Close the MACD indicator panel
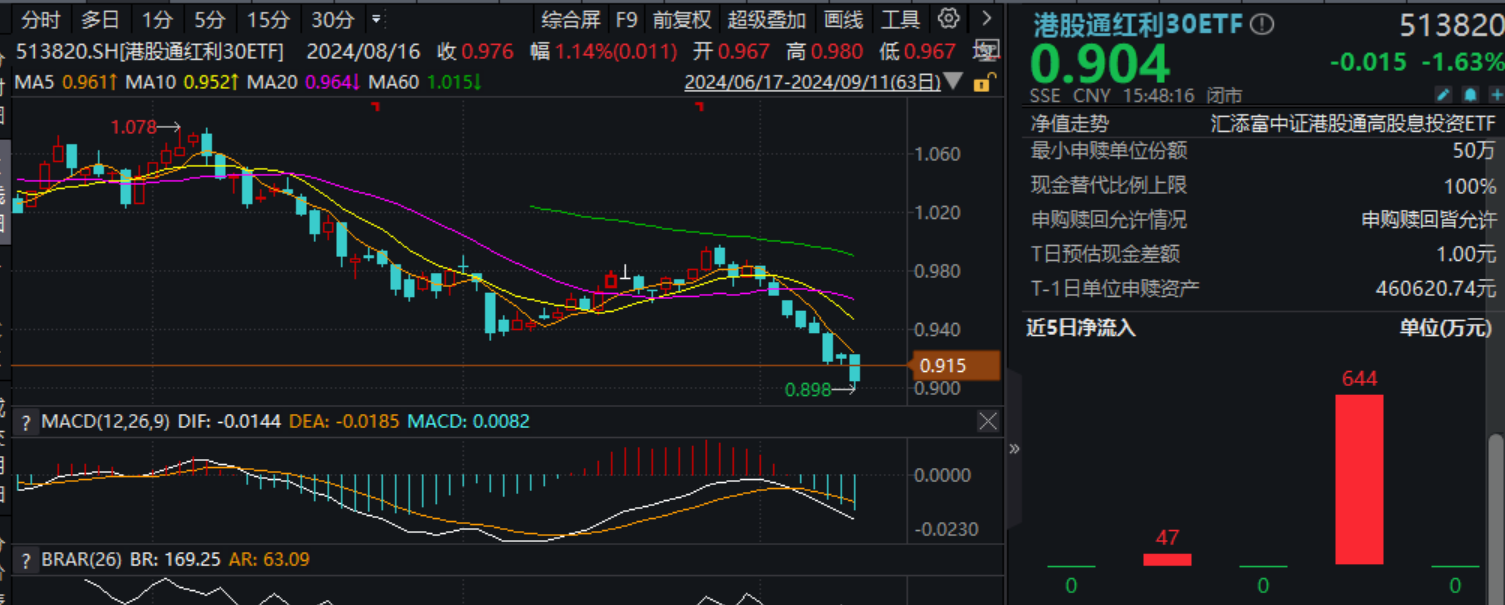1505x605 pixels. (988, 421)
